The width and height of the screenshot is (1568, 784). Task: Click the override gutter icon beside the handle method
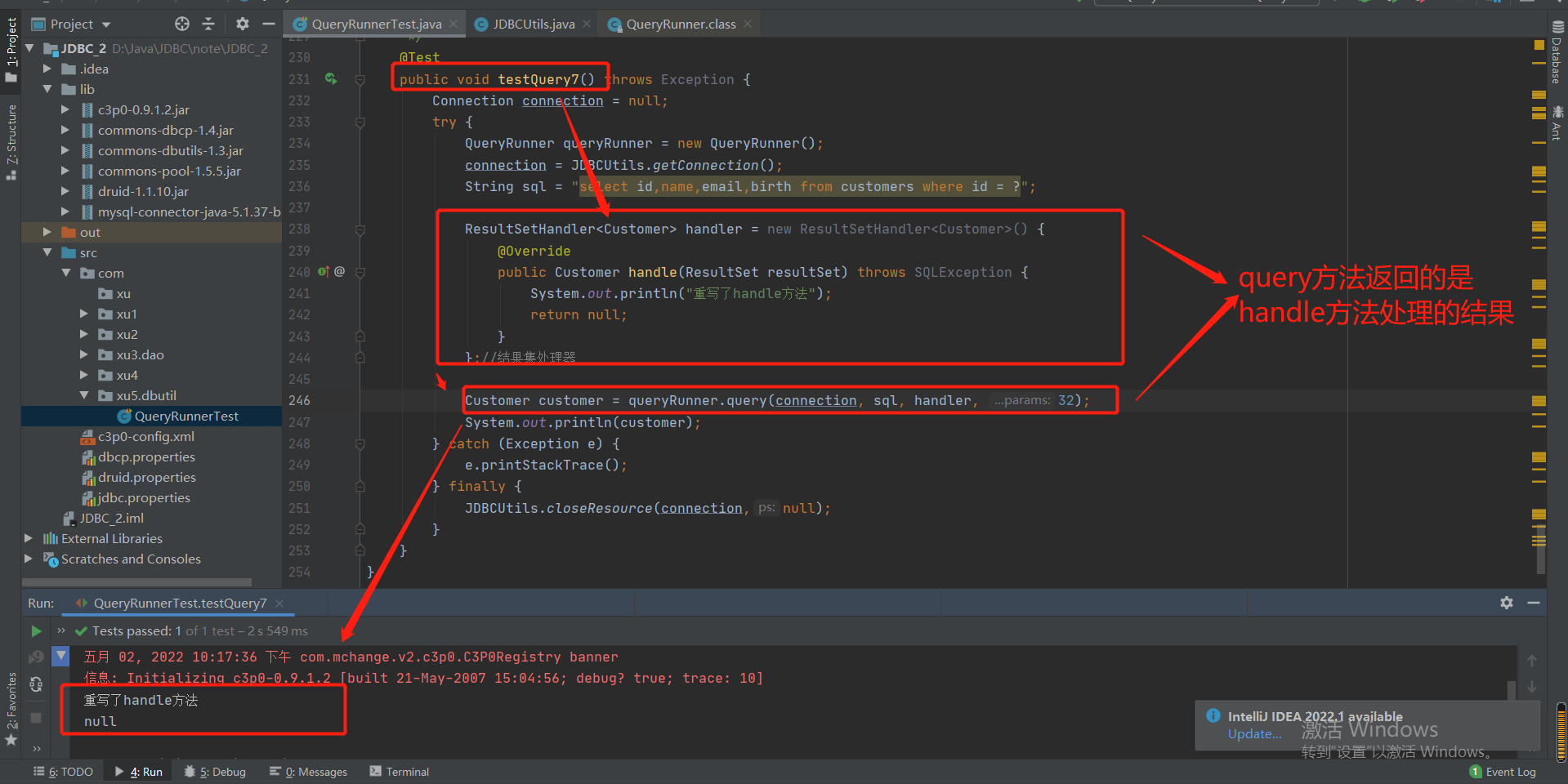coord(324,272)
